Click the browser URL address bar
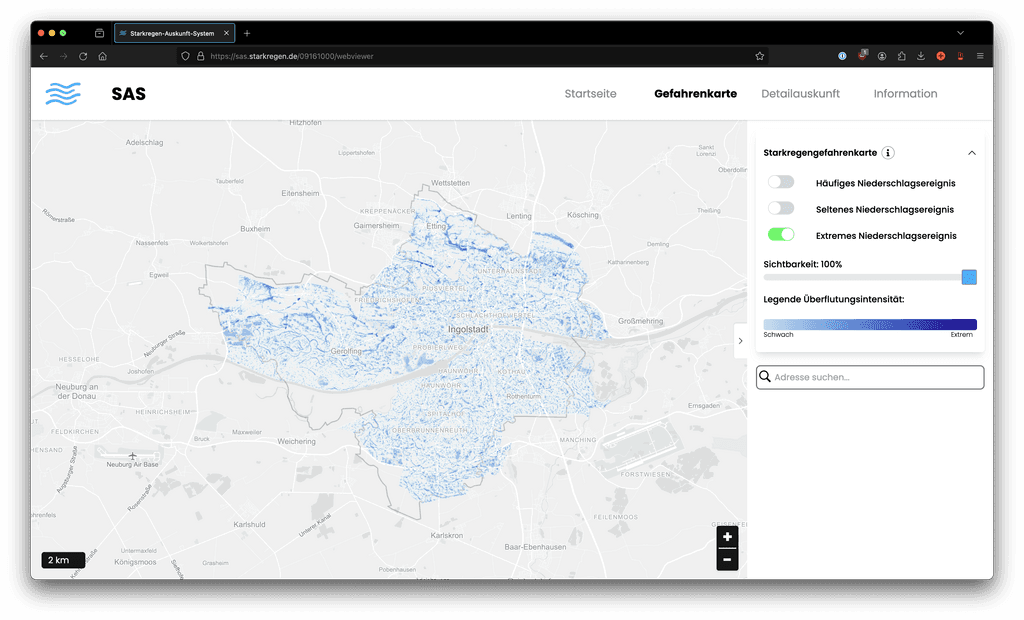Screen dimensions: 1024x620 click(x=472, y=56)
